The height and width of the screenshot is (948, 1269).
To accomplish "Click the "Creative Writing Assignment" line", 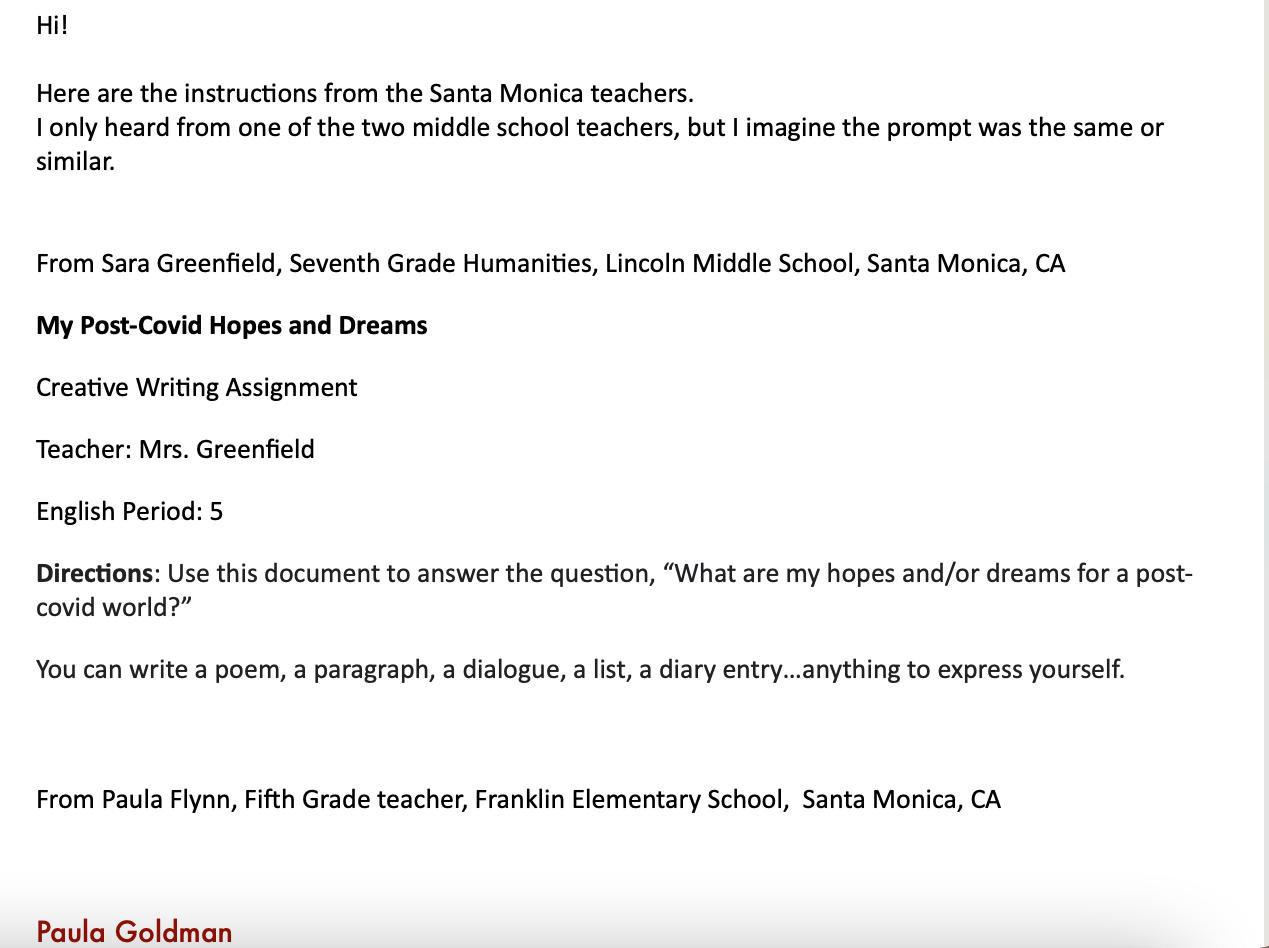I will 196,388.
